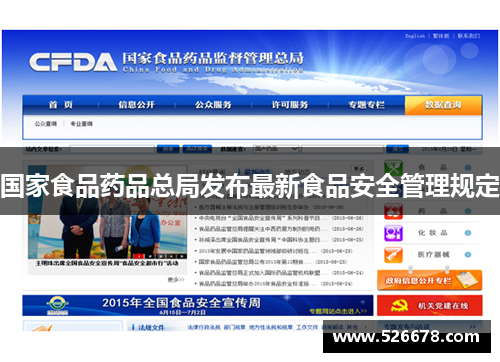Click the red drugs category icon
Screen dimensions: 500x362
point(393,211)
